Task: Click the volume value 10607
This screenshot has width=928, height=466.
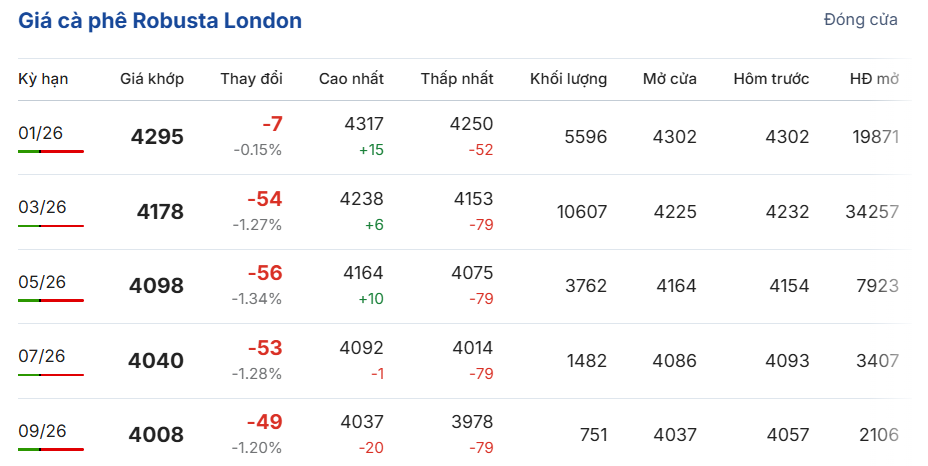Action: tap(581, 212)
